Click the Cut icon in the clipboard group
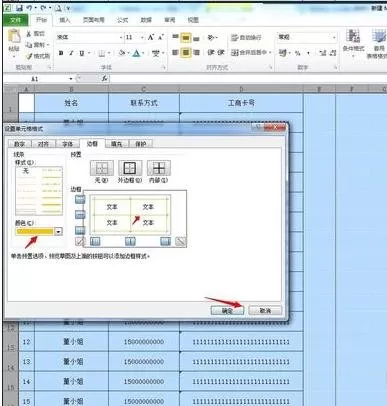This screenshot has width=387, height=406. click(29, 34)
